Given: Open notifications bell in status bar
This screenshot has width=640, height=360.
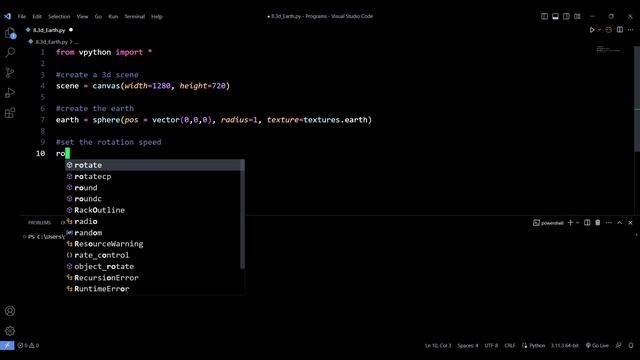Looking at the screenshot, I should 631,345.
